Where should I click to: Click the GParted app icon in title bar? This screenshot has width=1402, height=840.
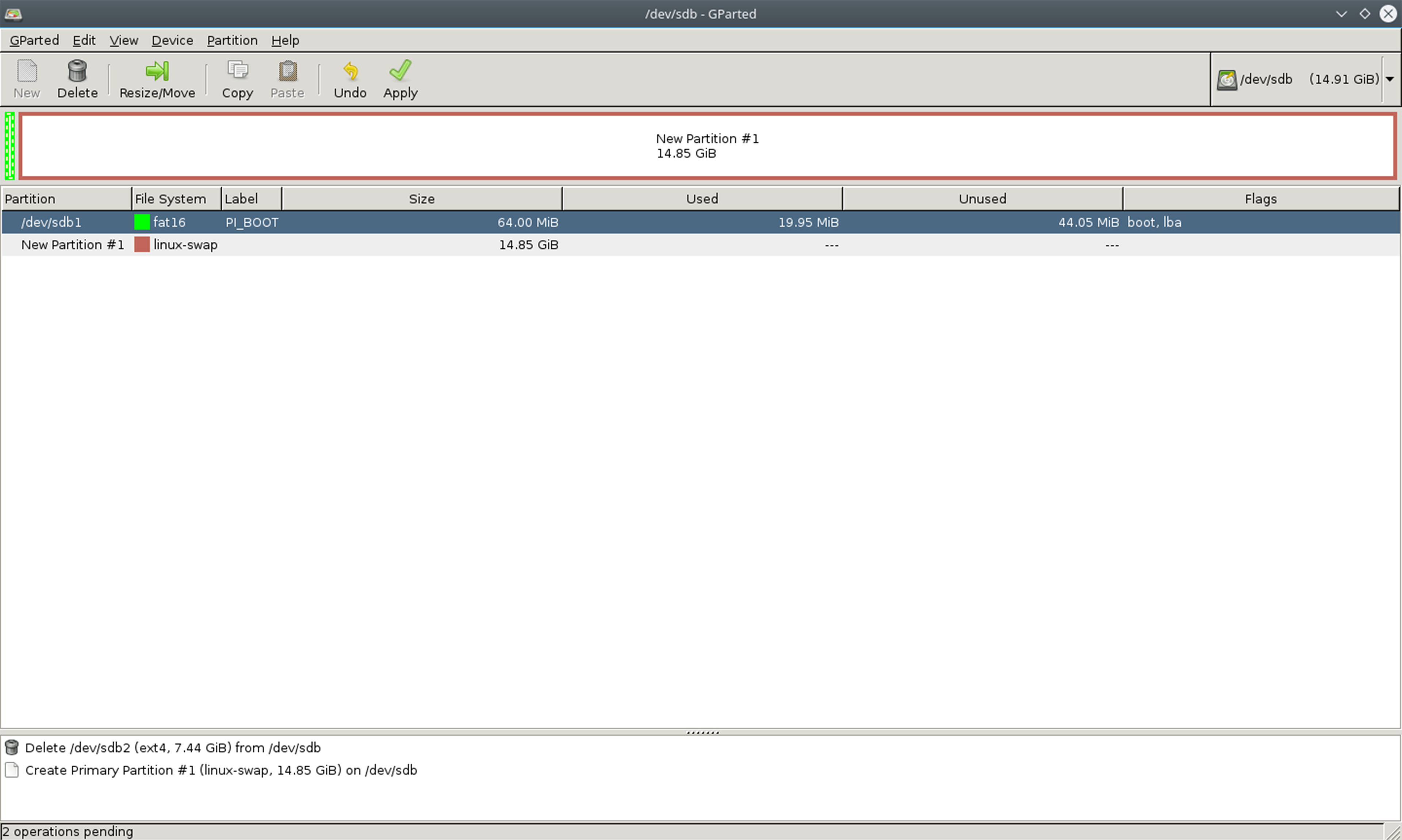(13, 14)
